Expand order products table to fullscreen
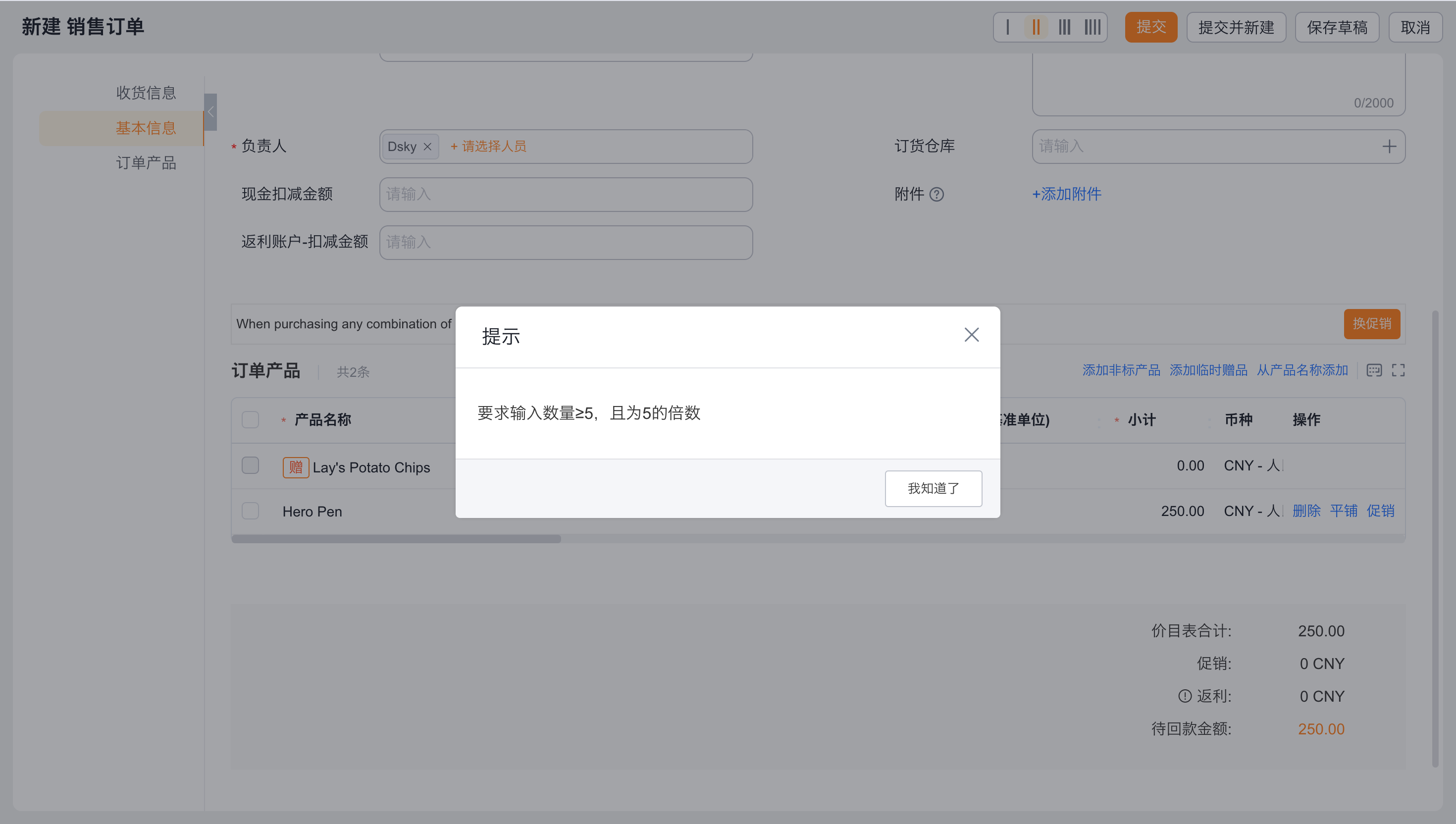Viewport: 1456px width, 824px height. coord(1398,371)
